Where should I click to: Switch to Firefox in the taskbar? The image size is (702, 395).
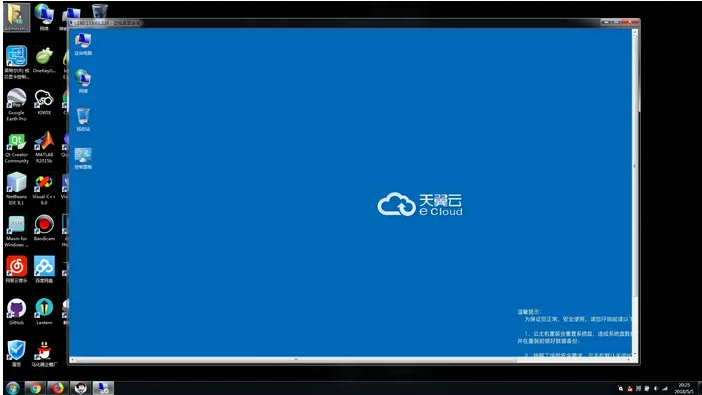pos(58,388)
